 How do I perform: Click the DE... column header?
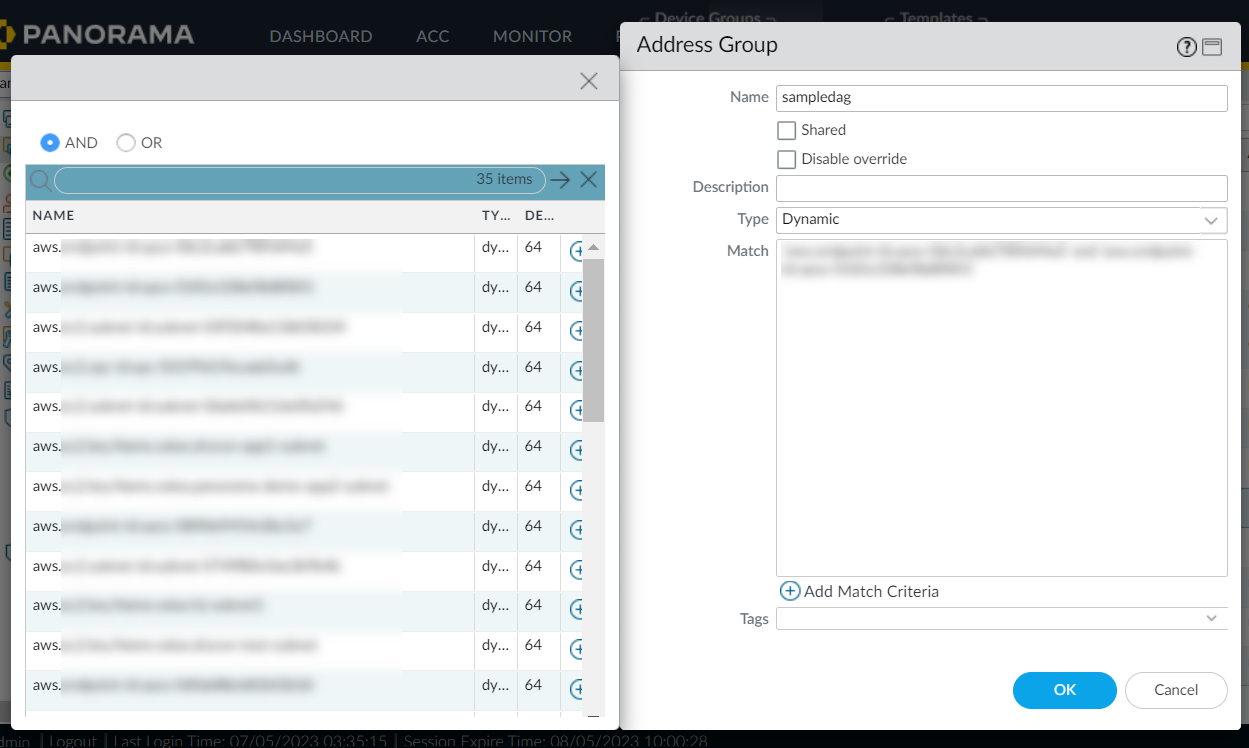pyautogui.click(x=539, y=216)
